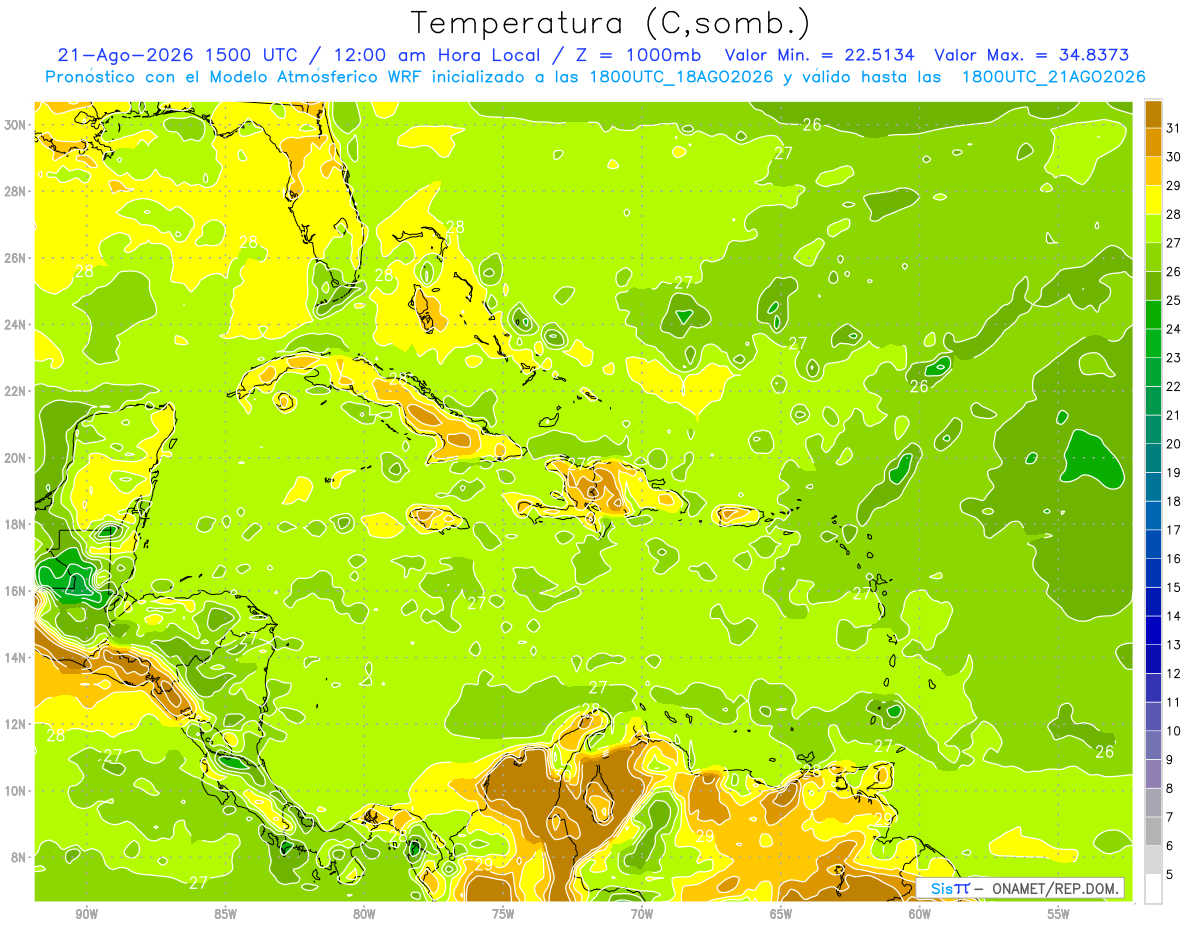Click the '24N' latitude label

click(16, 325)
